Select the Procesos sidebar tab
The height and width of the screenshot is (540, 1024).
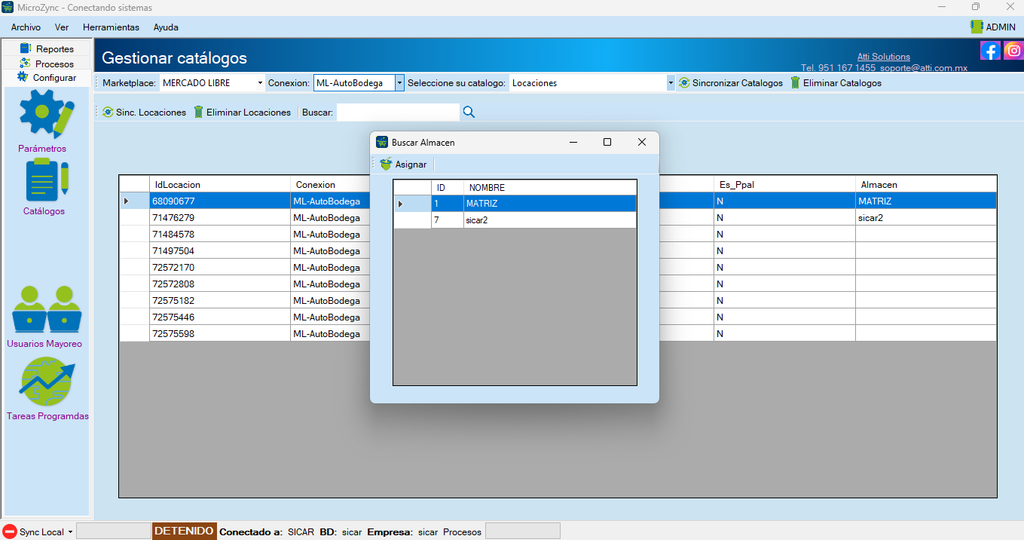click(x=47, y=63)
